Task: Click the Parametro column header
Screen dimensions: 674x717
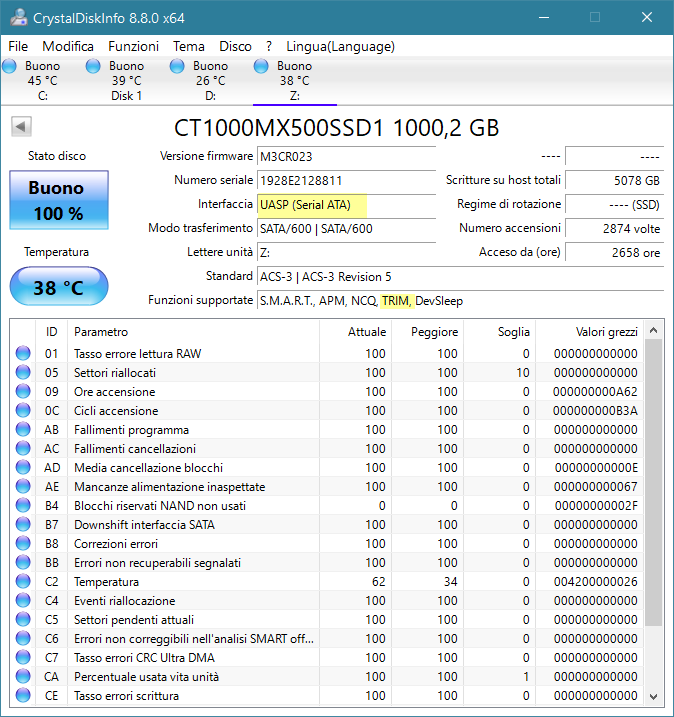Action: (x=193, y=332)
